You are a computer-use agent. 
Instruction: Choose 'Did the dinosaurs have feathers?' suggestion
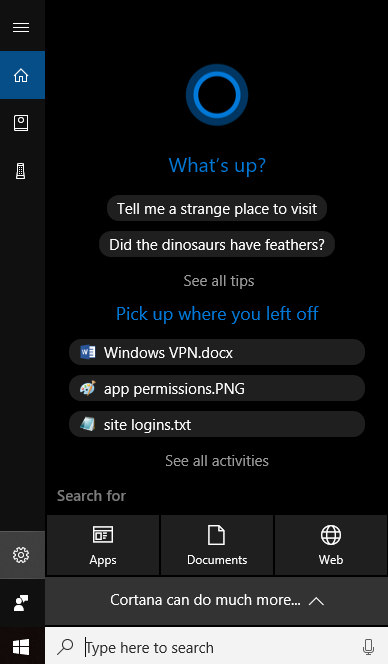pos(217,244)
